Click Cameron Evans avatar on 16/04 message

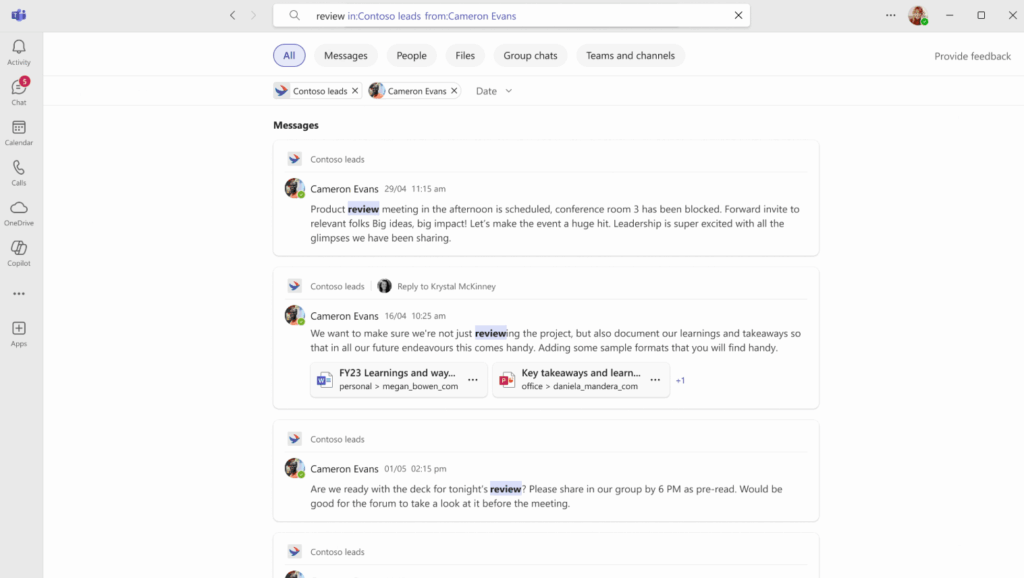coord(295,315)
